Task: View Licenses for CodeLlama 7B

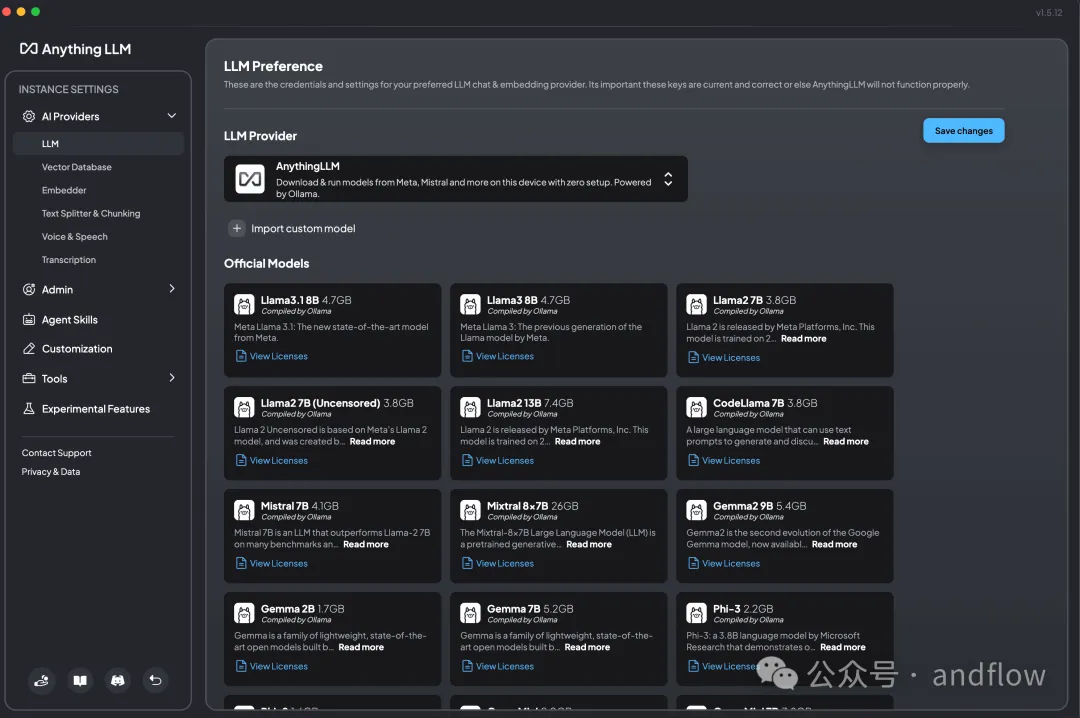Action: click(724, 460)
